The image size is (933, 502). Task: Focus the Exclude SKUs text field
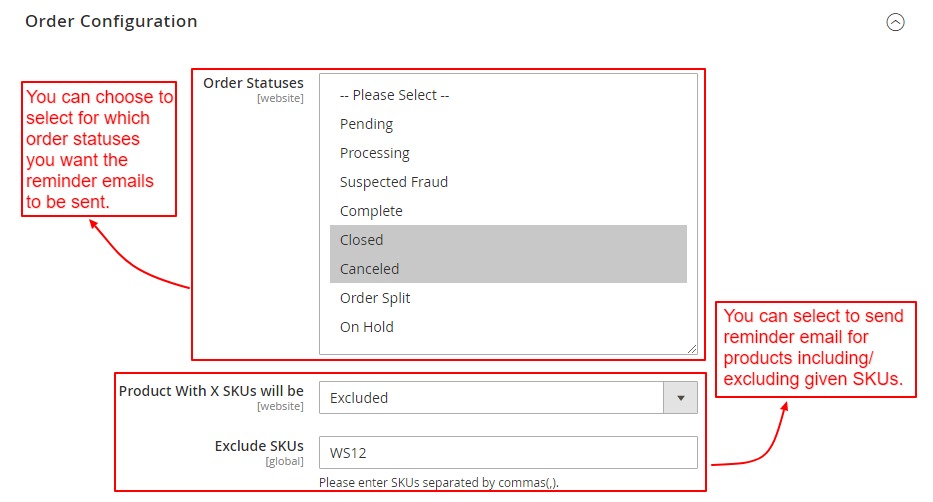(508, 452)
